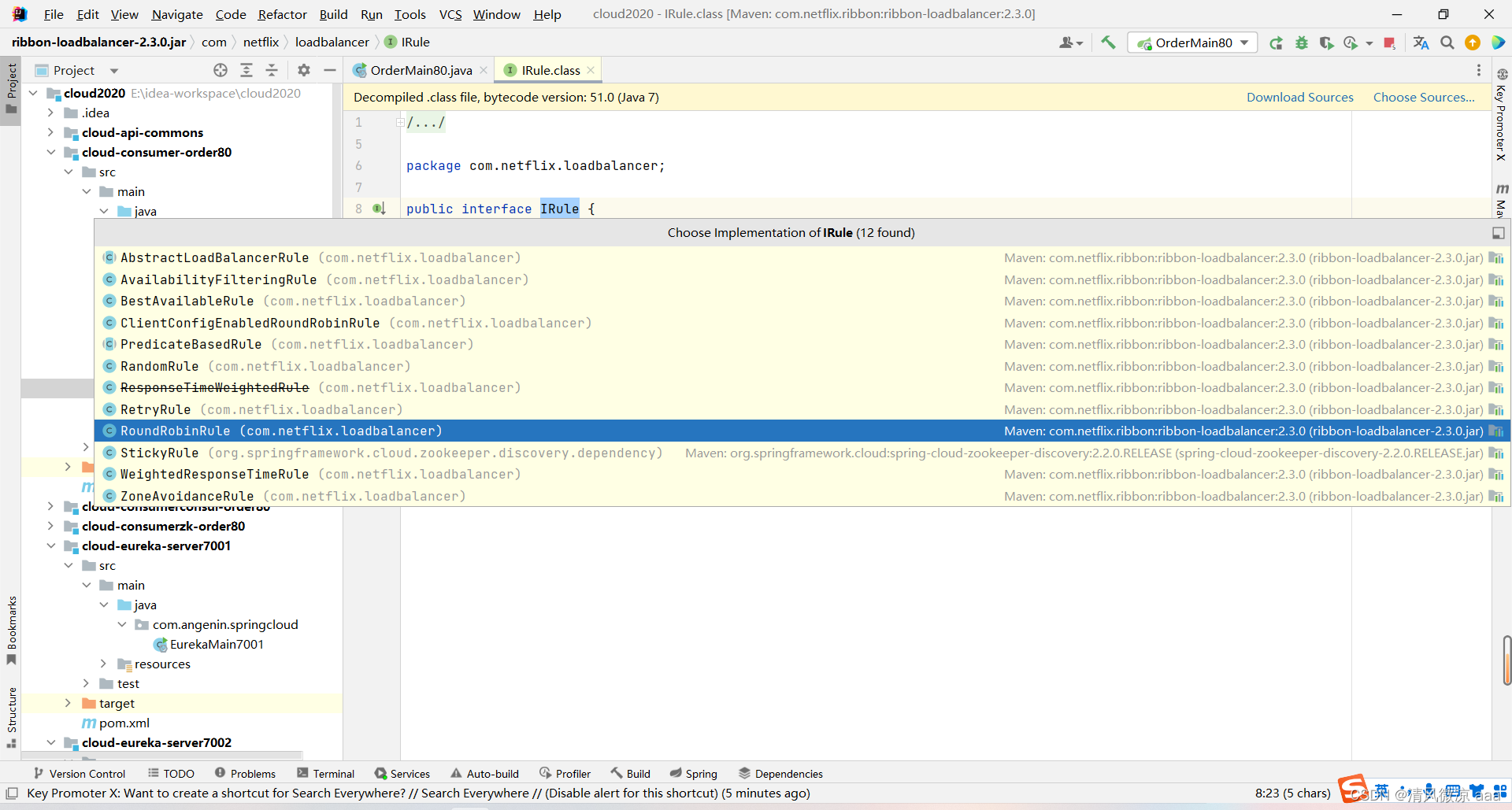The height and width of the screenshot is (810, 1512).
Task: Click the orange update arrow icon
Action: point(1473,43)
